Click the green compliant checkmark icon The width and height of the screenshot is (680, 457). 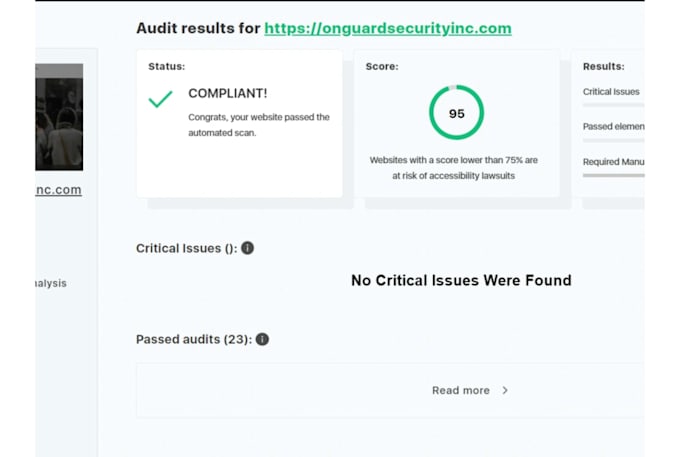(x=160, y=99)
